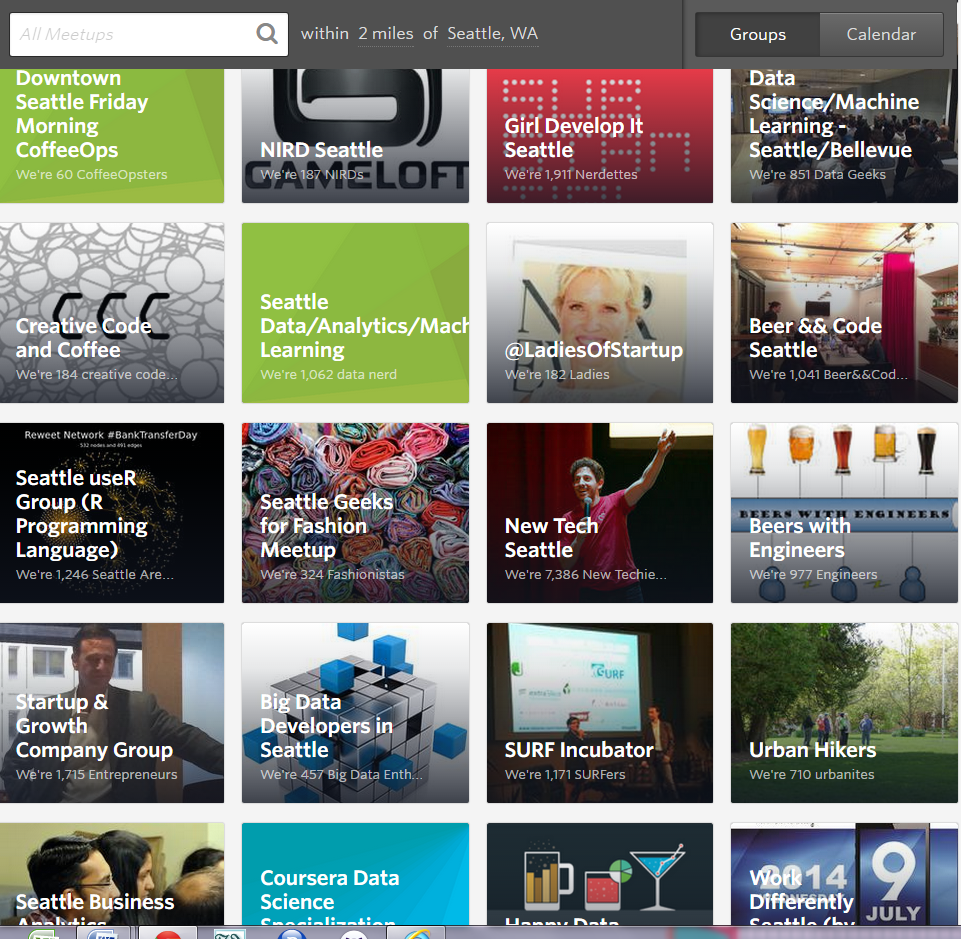Open the NIRD Seattle group card
961x939 pixels.
coord(355,135)
